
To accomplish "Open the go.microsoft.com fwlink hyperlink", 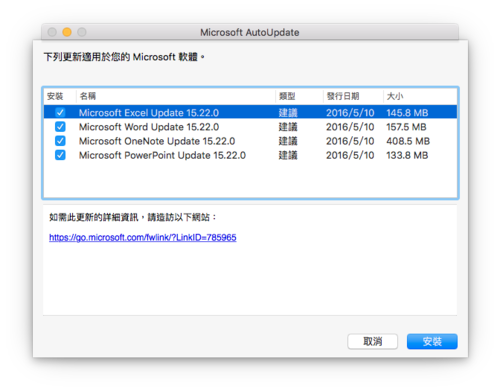I will [x=143, y=237].
